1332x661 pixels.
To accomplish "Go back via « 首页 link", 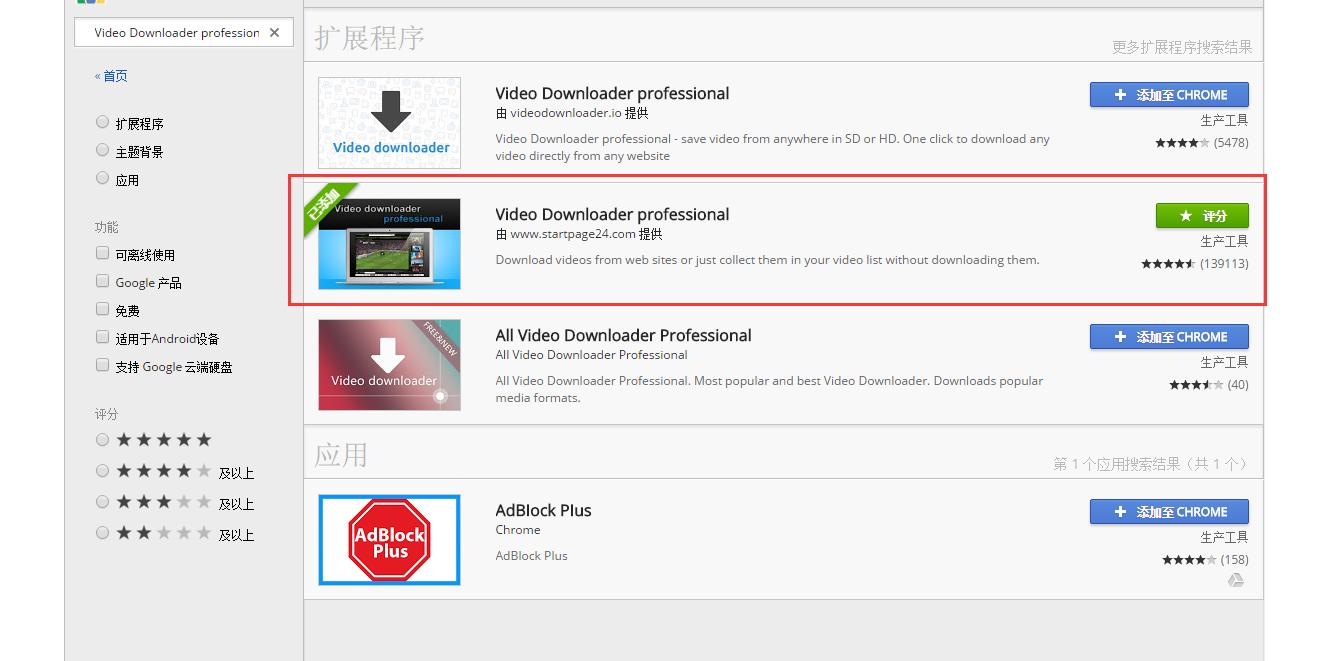I will (x=111, y=76).
